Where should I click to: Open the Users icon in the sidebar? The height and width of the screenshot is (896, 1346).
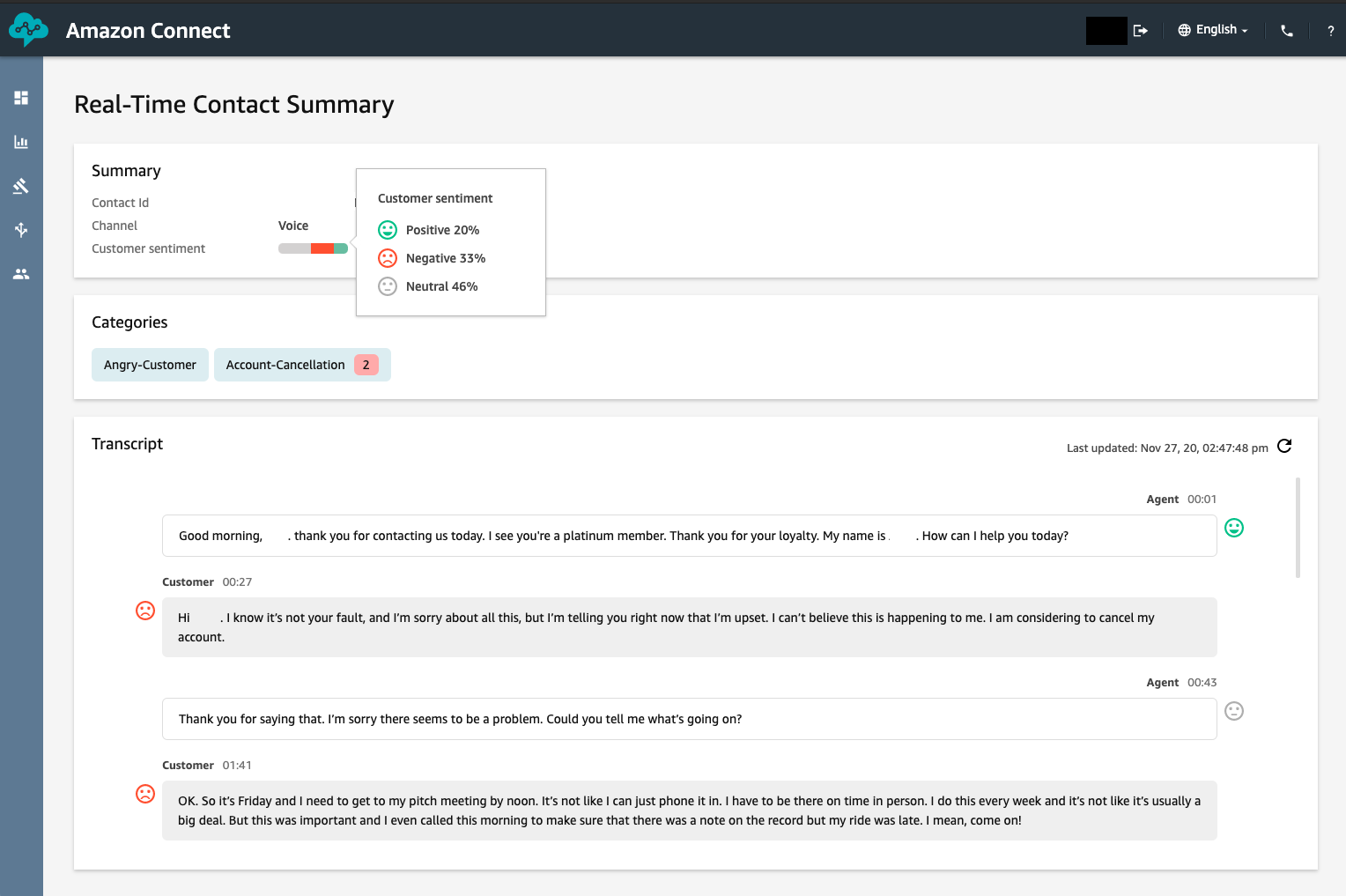[x=21, y=273]
